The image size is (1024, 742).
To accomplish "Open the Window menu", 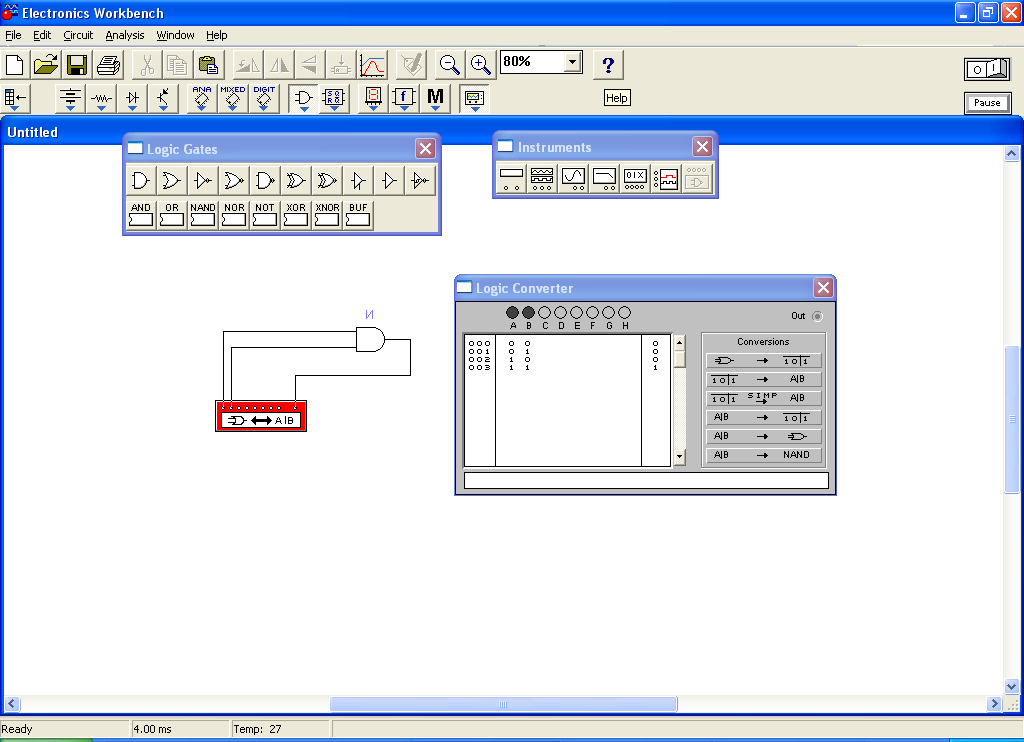I will (x=175, y=35).
